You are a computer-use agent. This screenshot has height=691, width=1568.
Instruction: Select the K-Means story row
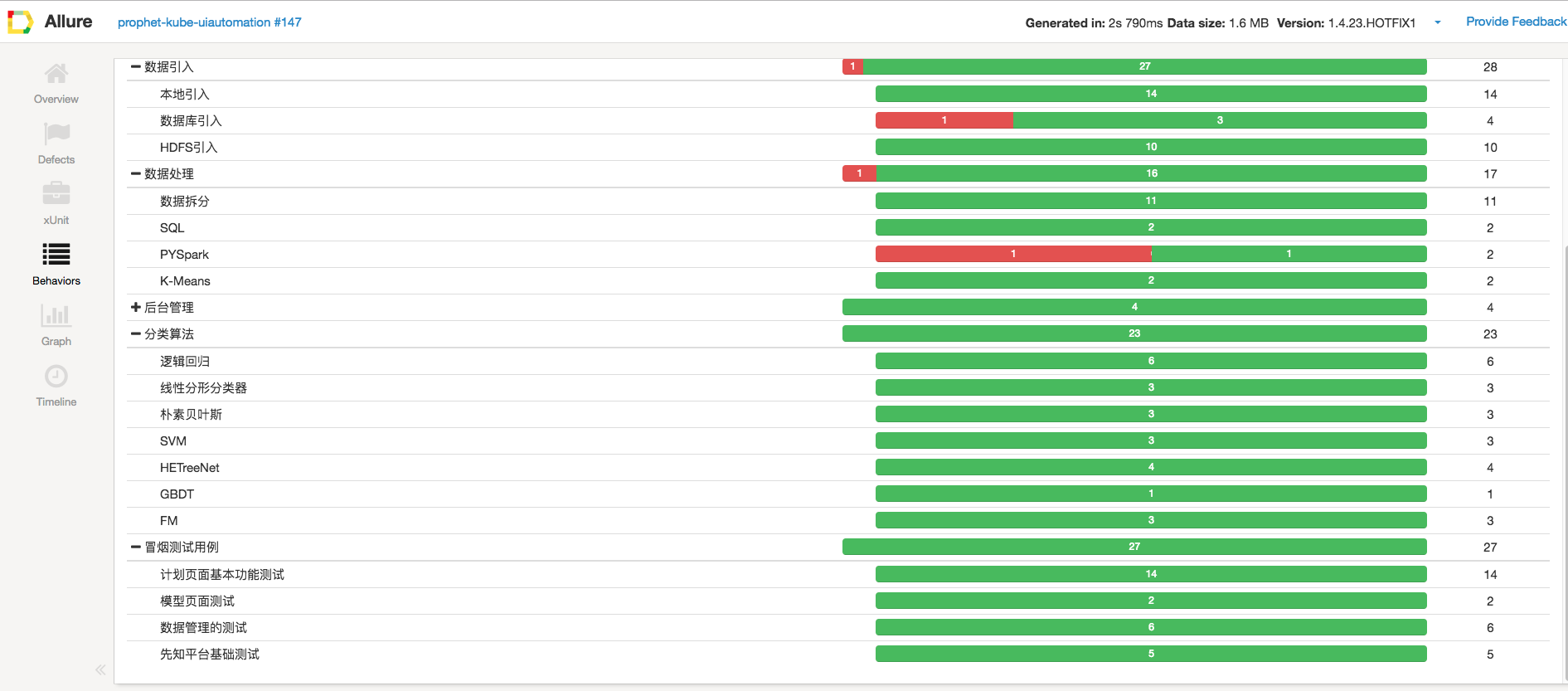point(185,281)
